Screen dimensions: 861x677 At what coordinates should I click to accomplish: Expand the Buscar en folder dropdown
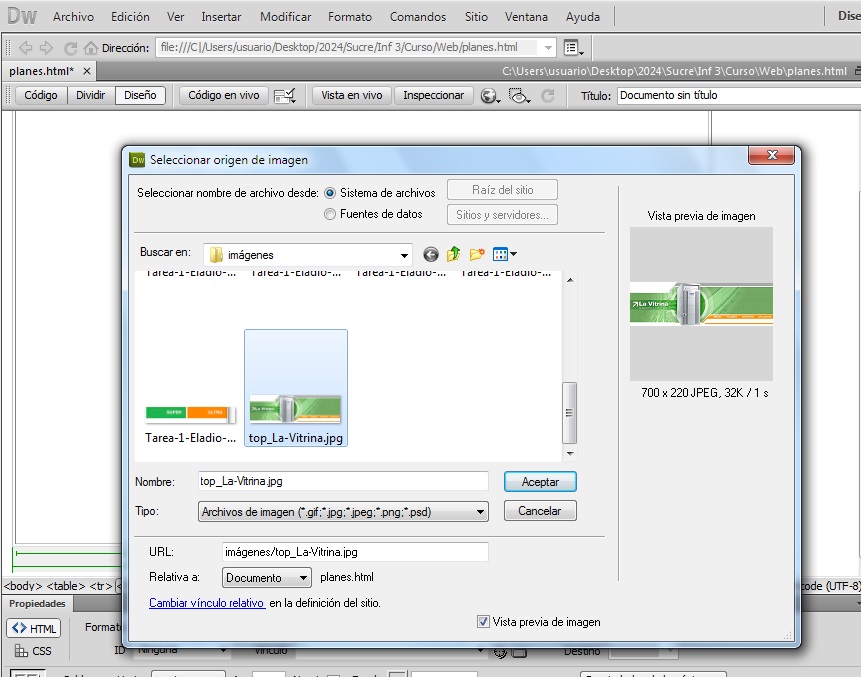(x=404, y=255)
